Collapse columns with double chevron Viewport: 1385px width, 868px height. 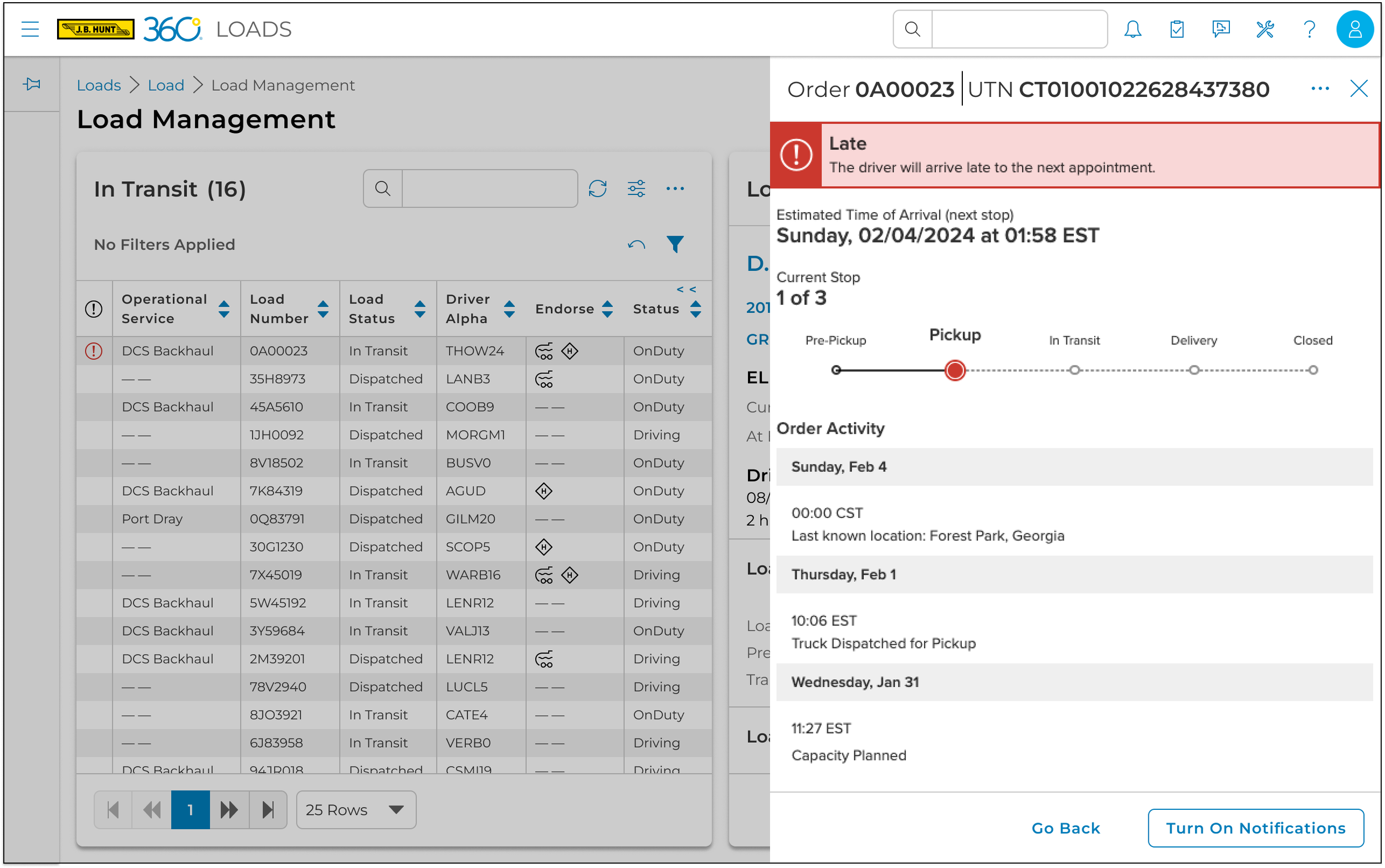click(x=686, y=289)
